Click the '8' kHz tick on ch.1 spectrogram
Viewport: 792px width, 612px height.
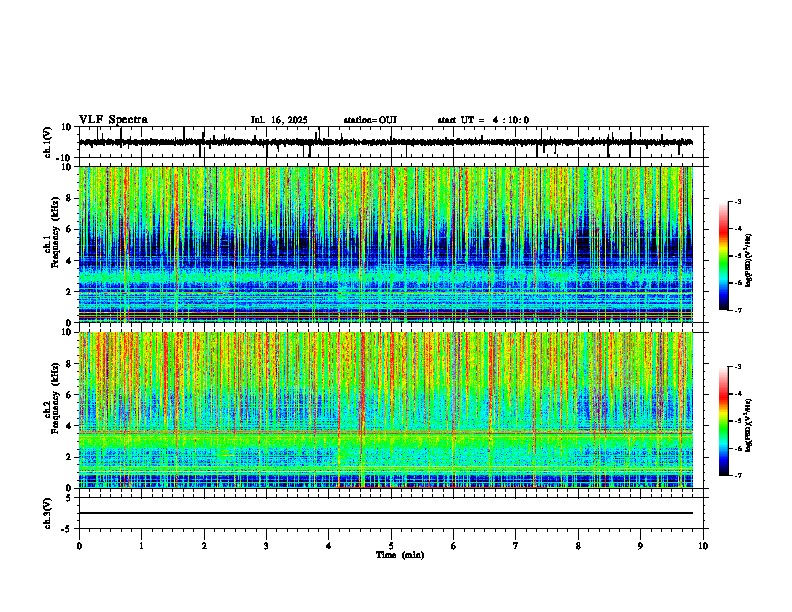tap(69, 198)
